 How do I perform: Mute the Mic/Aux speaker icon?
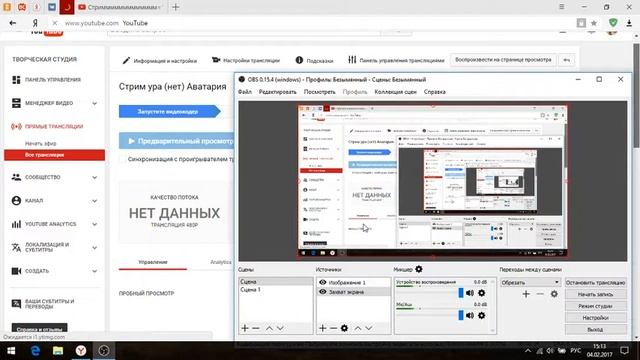(470, 315)
